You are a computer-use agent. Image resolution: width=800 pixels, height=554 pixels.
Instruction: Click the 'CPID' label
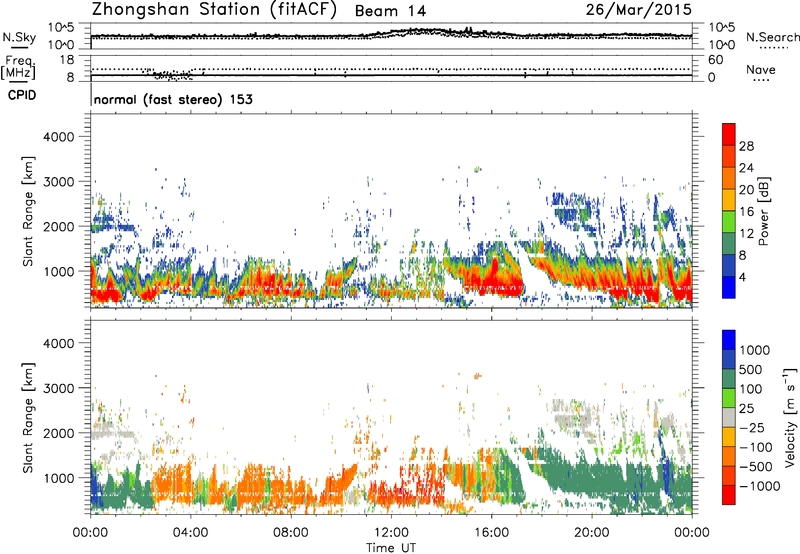point(22,95)
